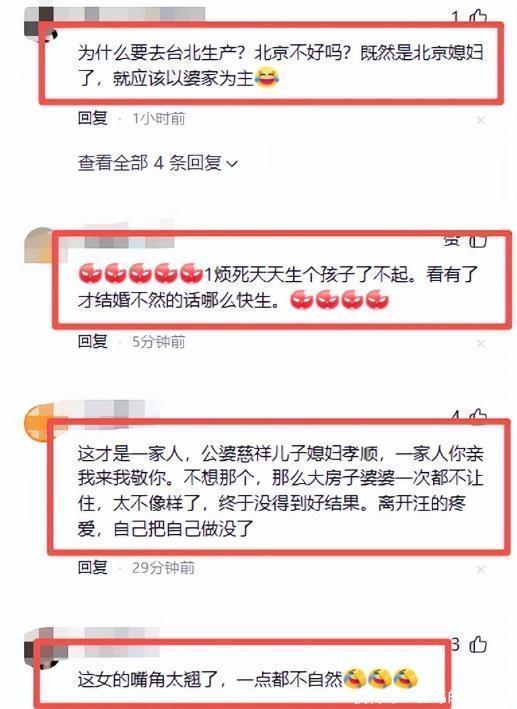517x709 pixels.
Task: Expand 查看全部 4 条回复
Action: click(x=157, y=163)
